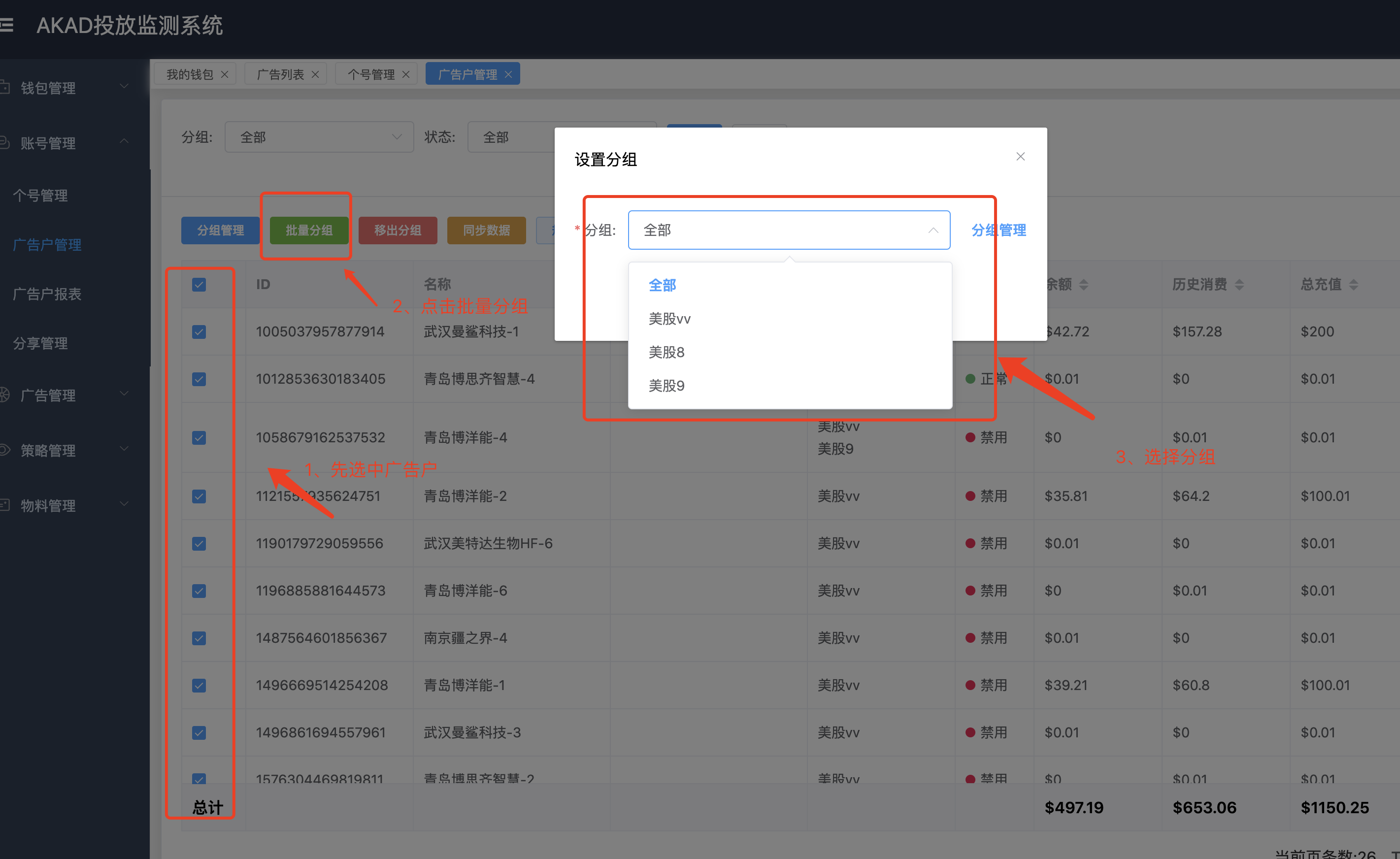Sort by 总充值 column sort arrows
Screen dimensions: 1400x859
coord(1353,285)
